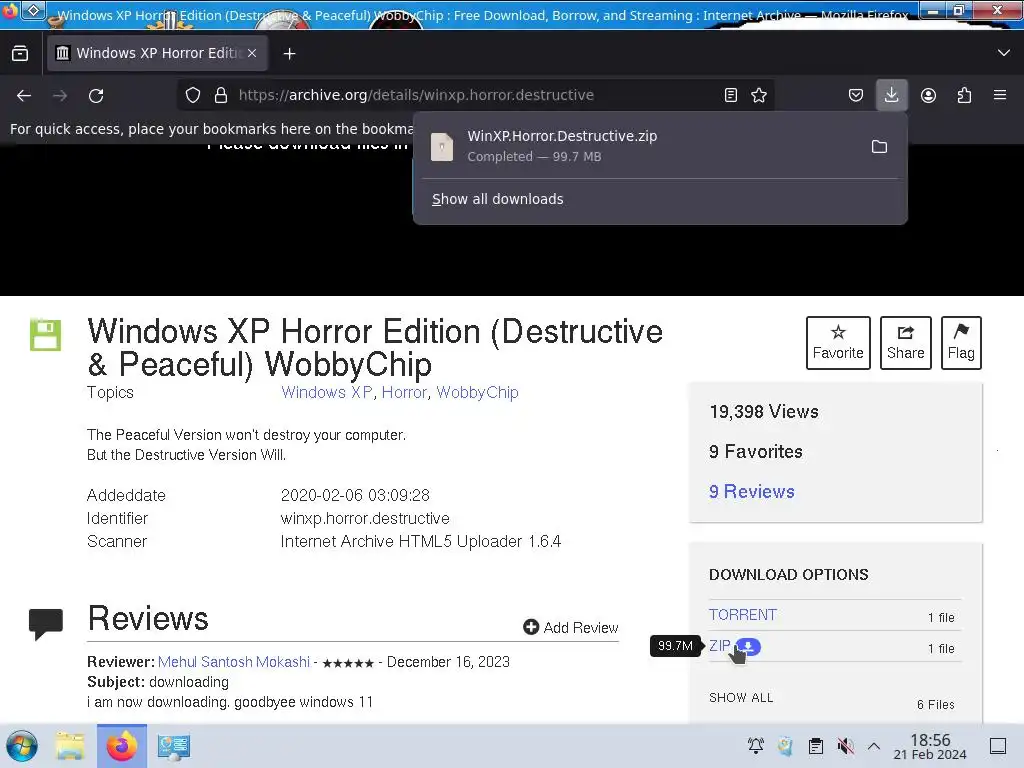Image resolution: width=1024 pixels, height=768 pixels.
Task: Jump to 9 Reviews link
Action: pos(752,492)
